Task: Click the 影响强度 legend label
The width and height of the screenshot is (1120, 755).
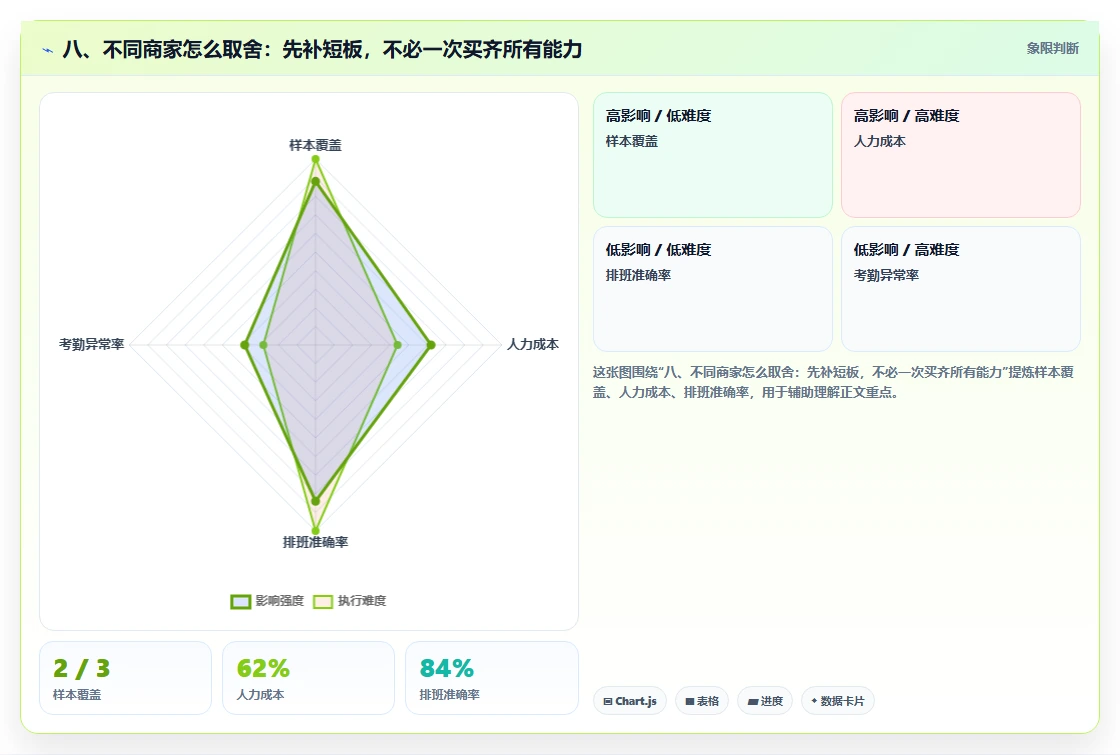Action: pos(280,601)
